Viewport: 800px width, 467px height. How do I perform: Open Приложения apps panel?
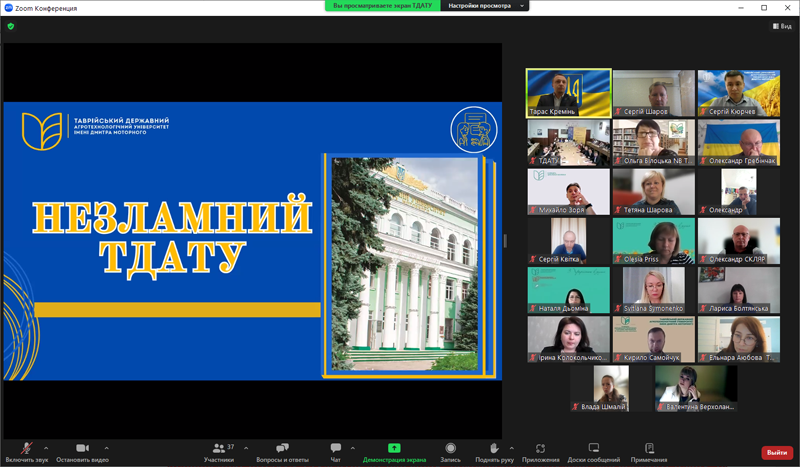coord(540,452)
